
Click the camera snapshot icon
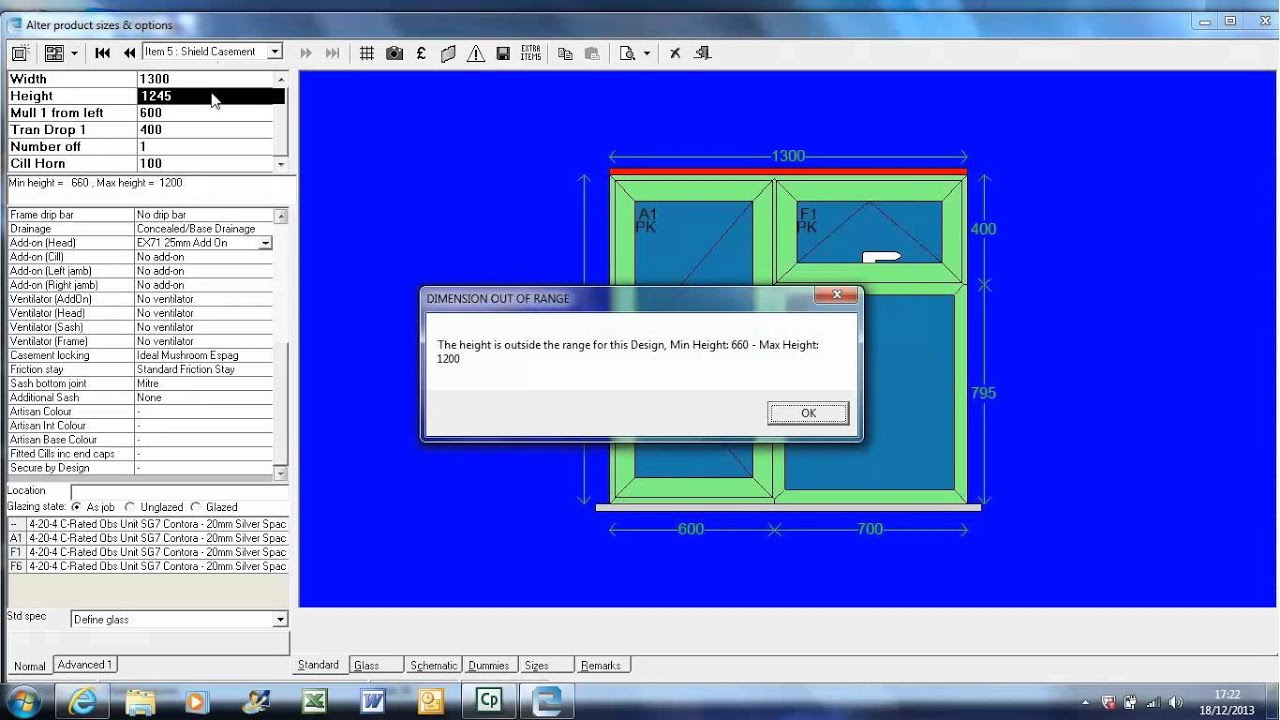coord(394,53)
